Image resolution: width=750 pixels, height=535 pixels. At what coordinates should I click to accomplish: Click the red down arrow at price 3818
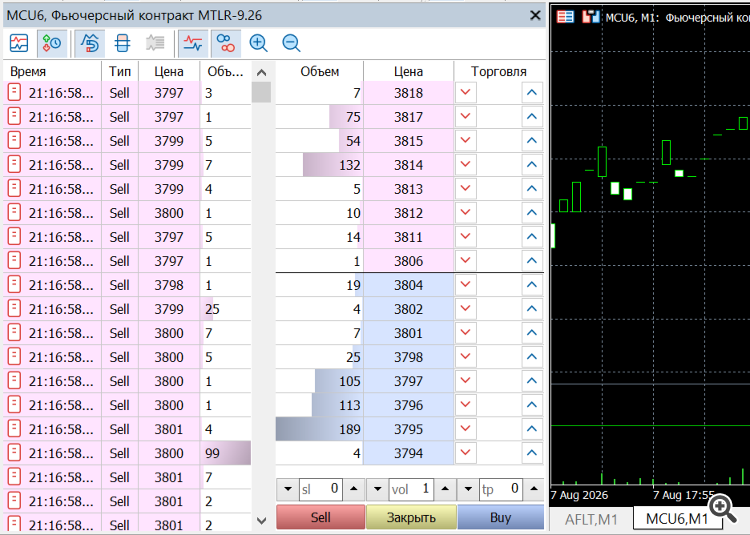[x=465, y=93]
